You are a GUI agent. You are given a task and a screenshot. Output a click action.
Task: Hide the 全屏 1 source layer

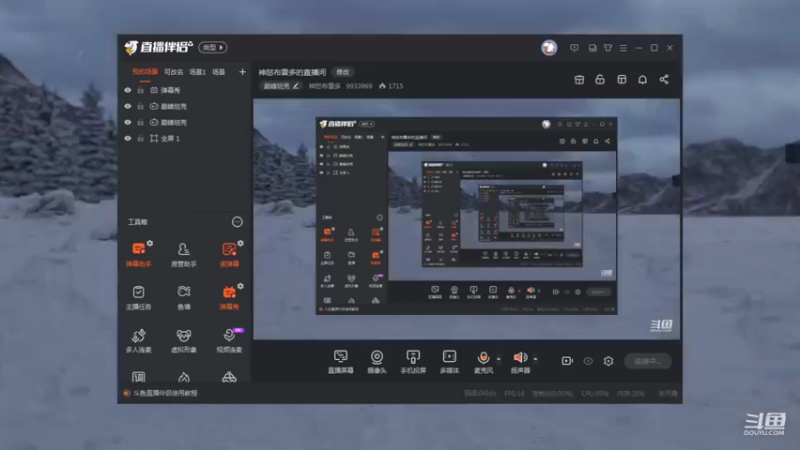[128, 138]
